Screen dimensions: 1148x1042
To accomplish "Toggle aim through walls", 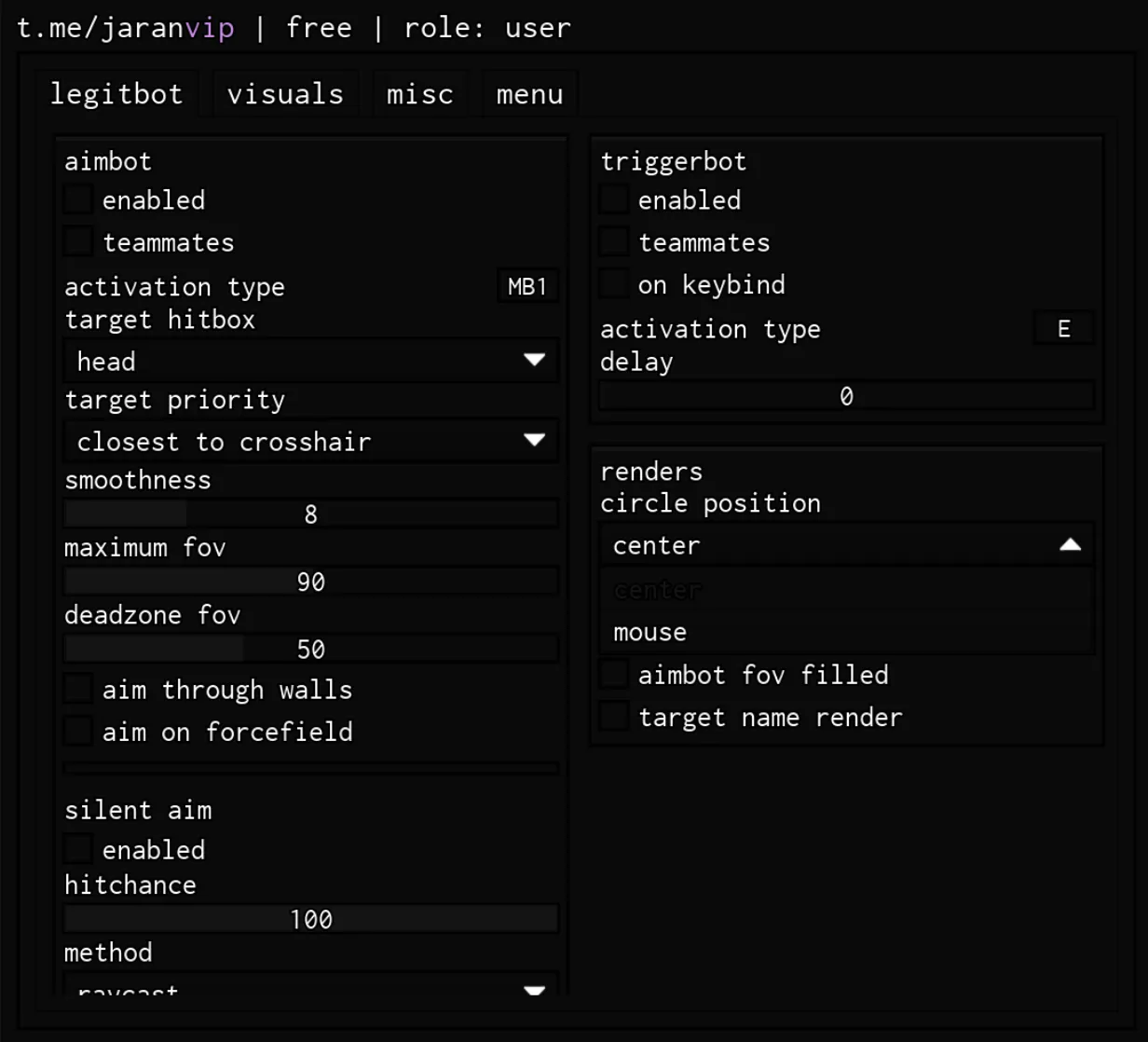I will click(x=77, y=688).
